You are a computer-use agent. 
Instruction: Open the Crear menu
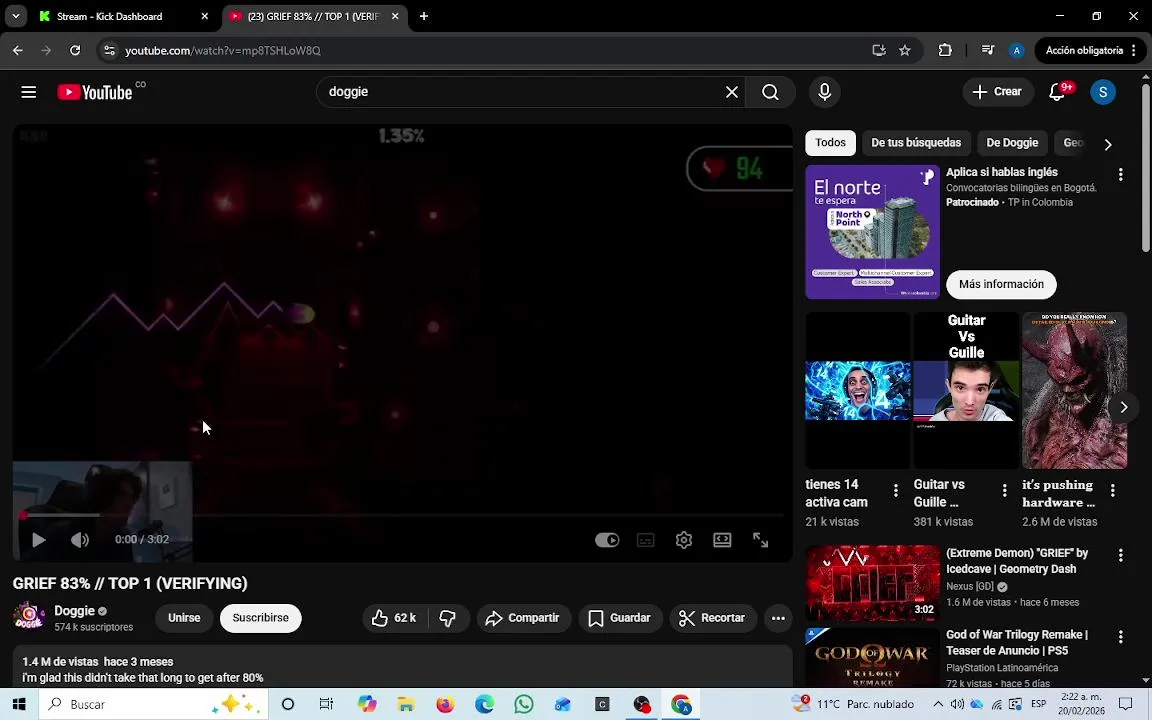pyautogui.click(x=997, y=92)
